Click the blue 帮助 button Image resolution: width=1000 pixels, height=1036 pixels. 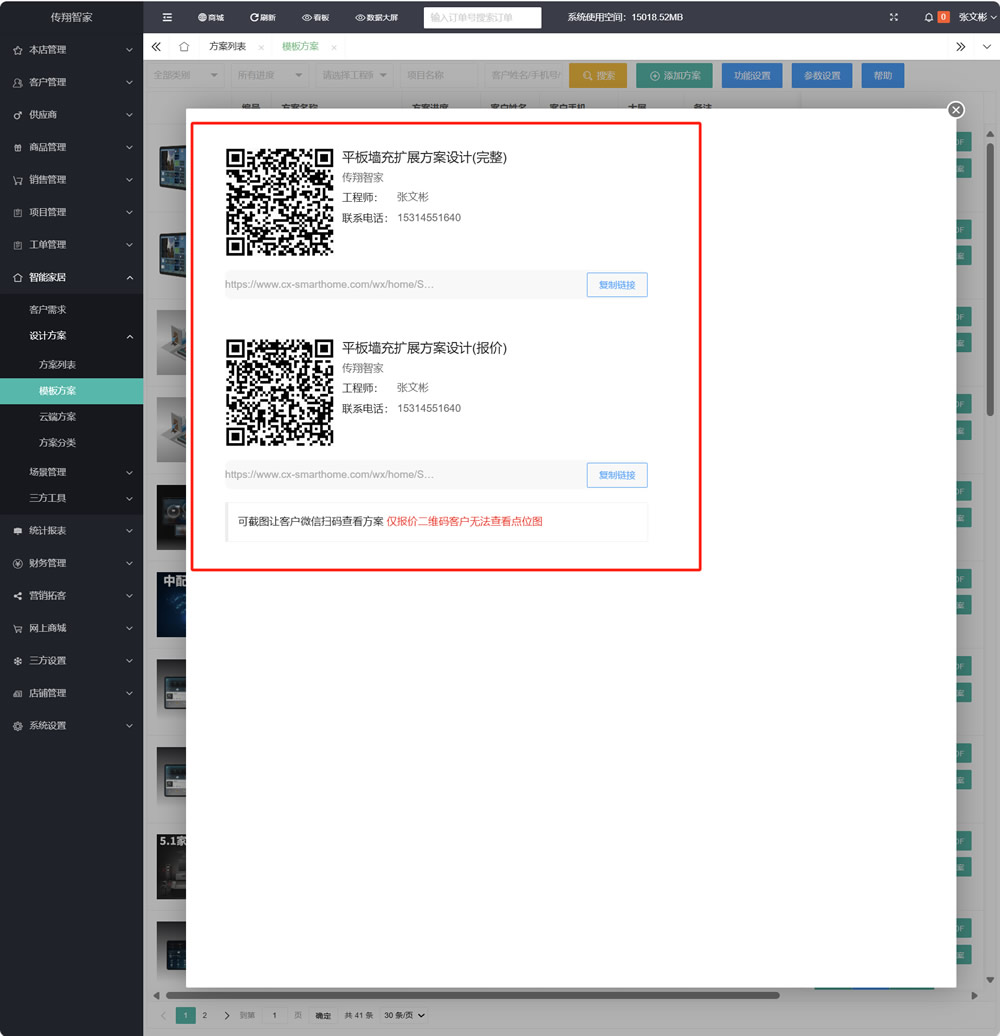pyautogui.click(x=882, y=75)
